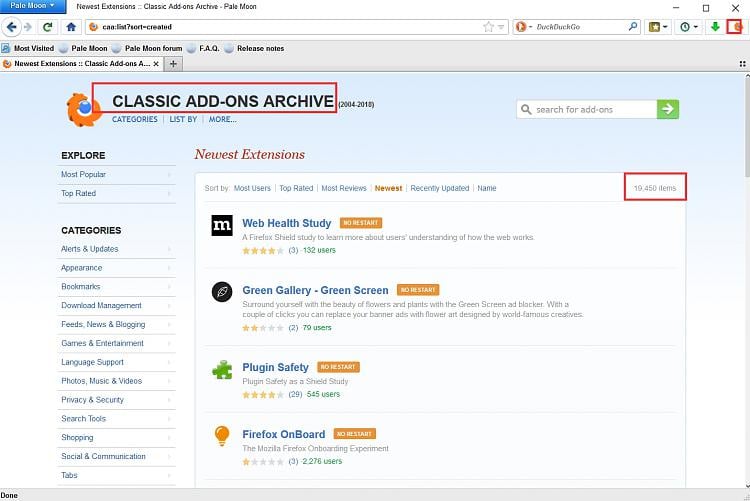Open the Bookmarks menu toolbar button

click(x=658, y=27)
